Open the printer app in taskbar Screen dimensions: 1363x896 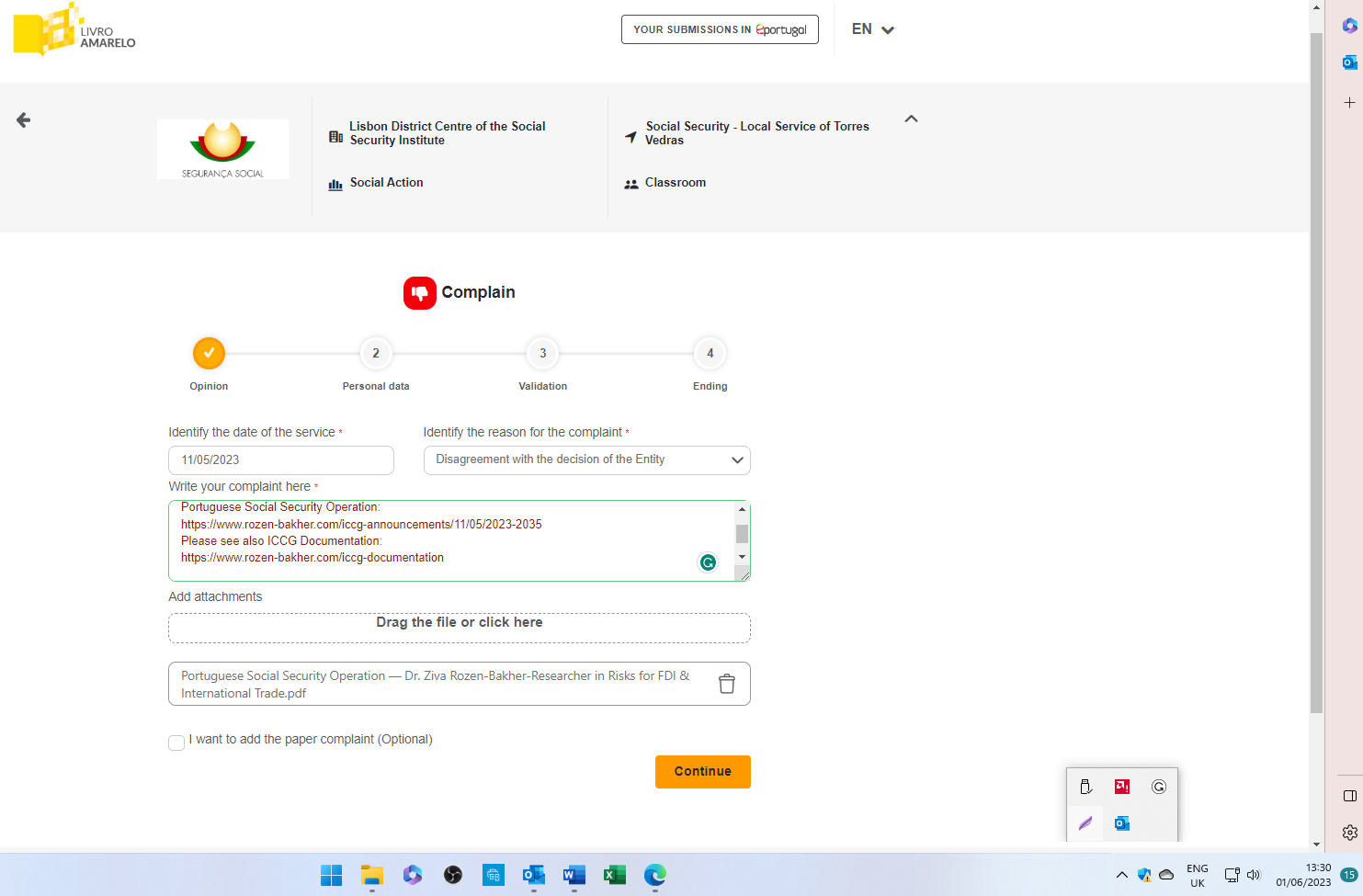coord(494,875)
